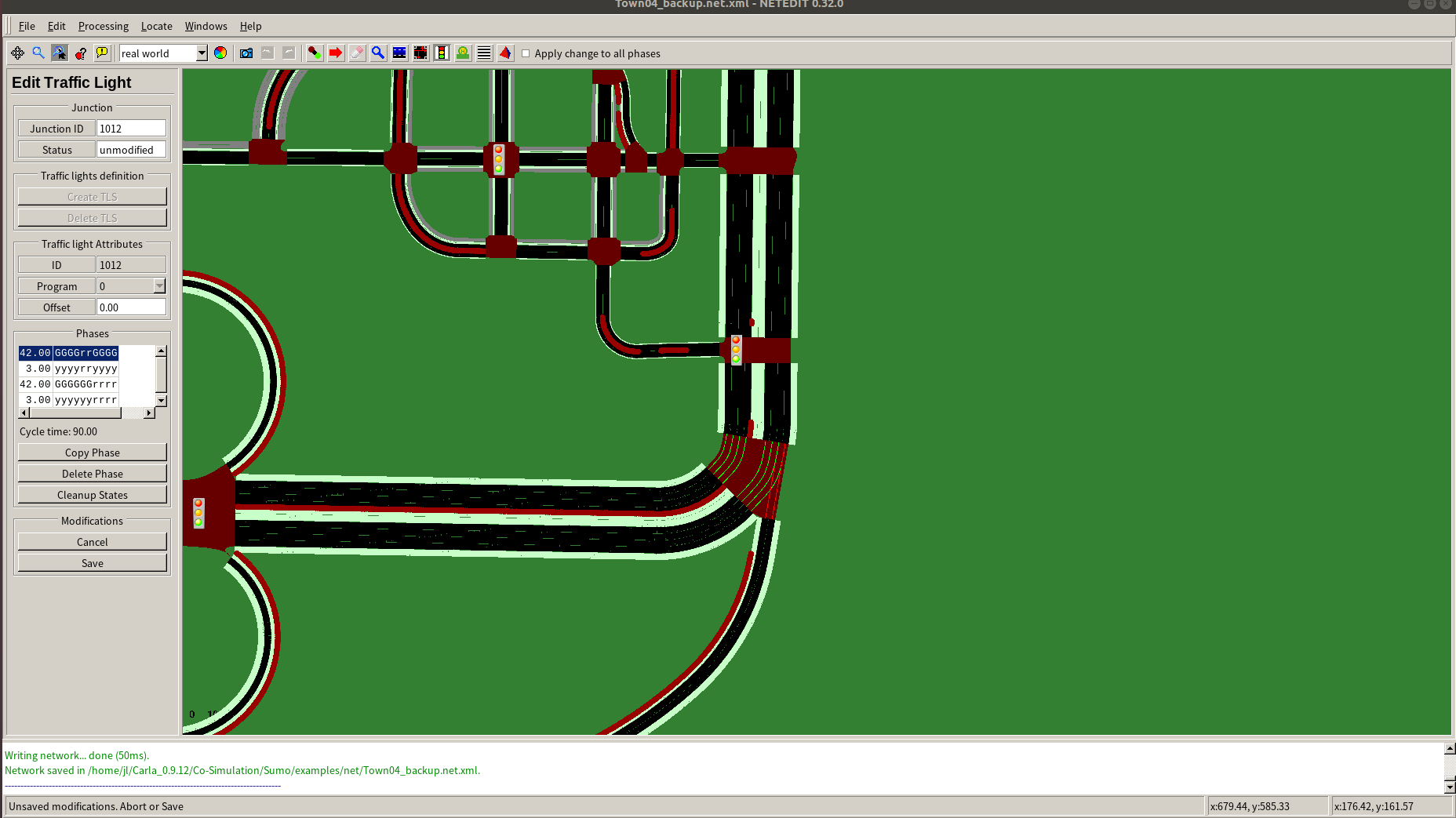
Task: Select the phase yyyyrryyyy row
Action: click(69, 369)
